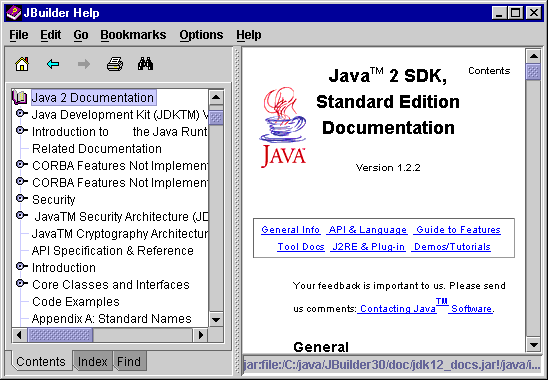Select Code Examples tree item
The image size is (548, 380).
point(76,302)
